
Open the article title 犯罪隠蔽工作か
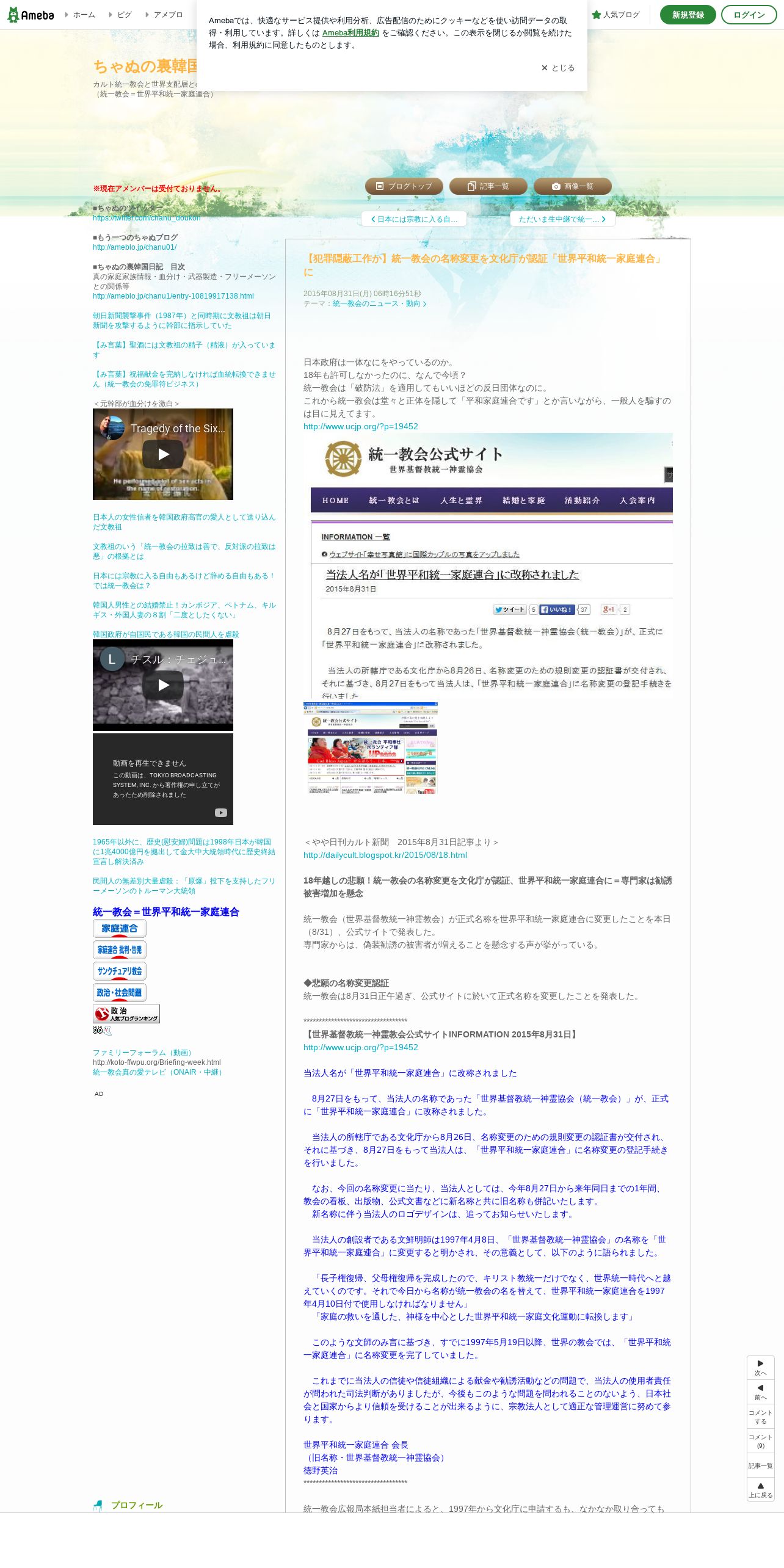tap(484, 265)
